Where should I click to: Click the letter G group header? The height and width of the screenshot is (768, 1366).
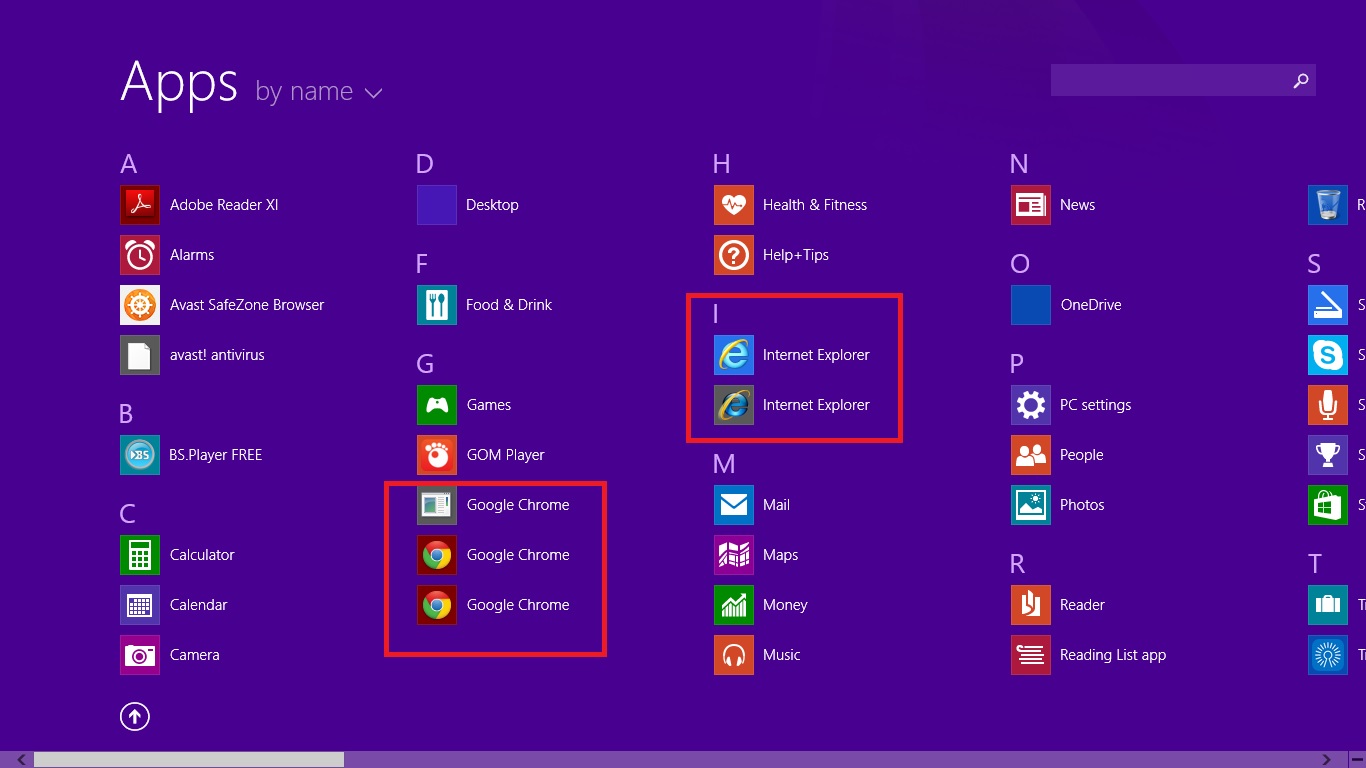(x=425, y=364)
